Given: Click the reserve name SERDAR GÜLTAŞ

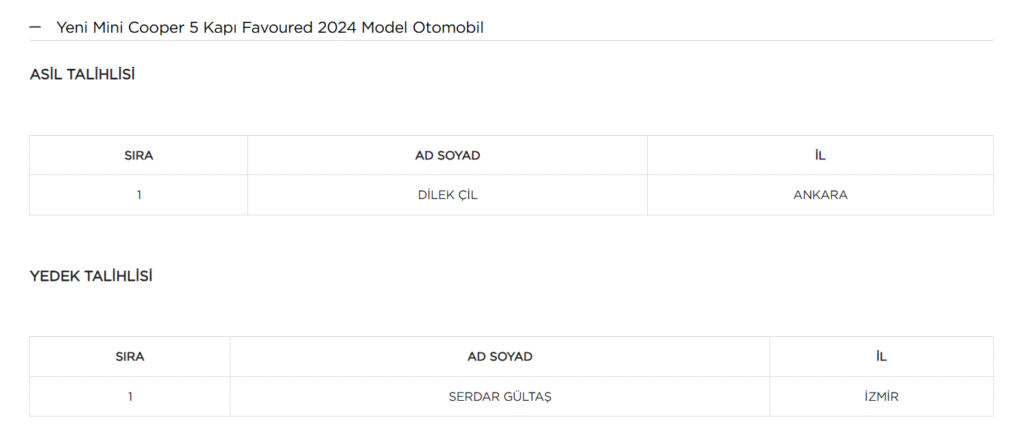Looking at the screenshot, I should pyautogui.click(x=500, y=397).
